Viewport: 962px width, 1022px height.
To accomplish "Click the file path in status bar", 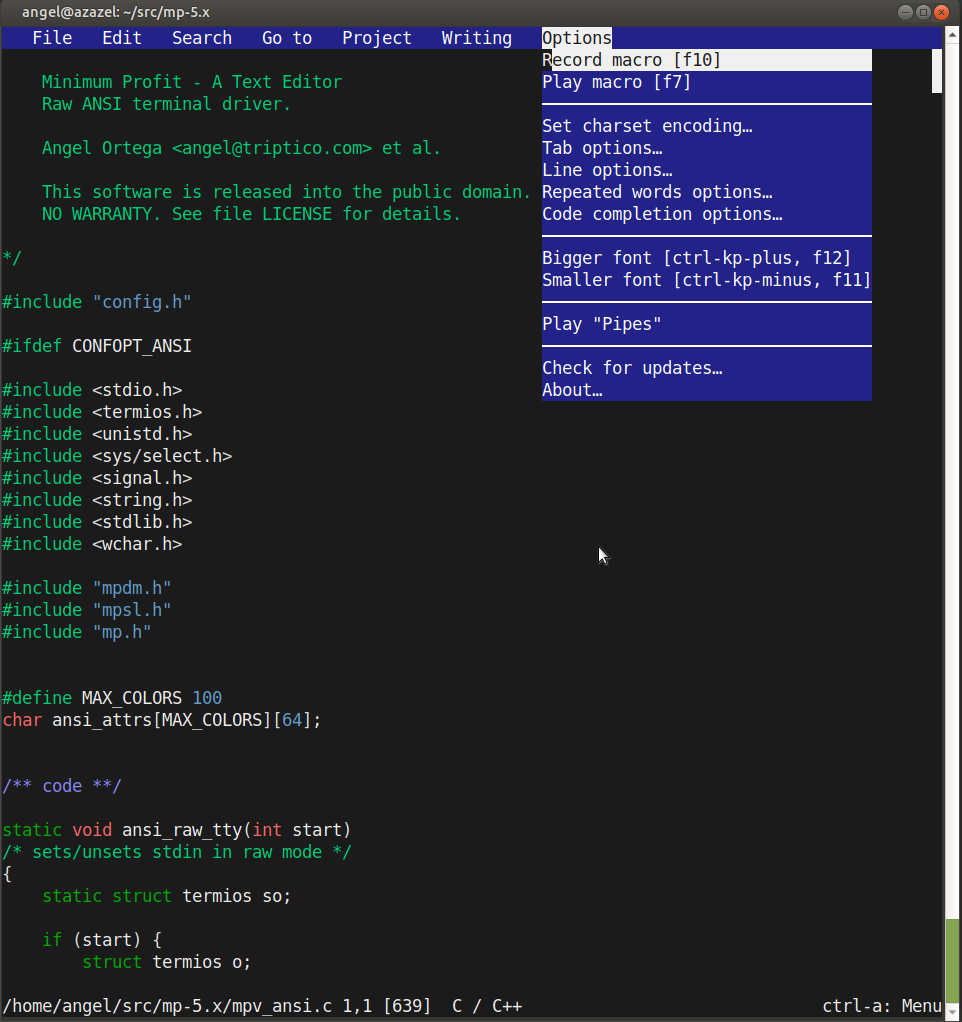I will (x=168, y=1006).
